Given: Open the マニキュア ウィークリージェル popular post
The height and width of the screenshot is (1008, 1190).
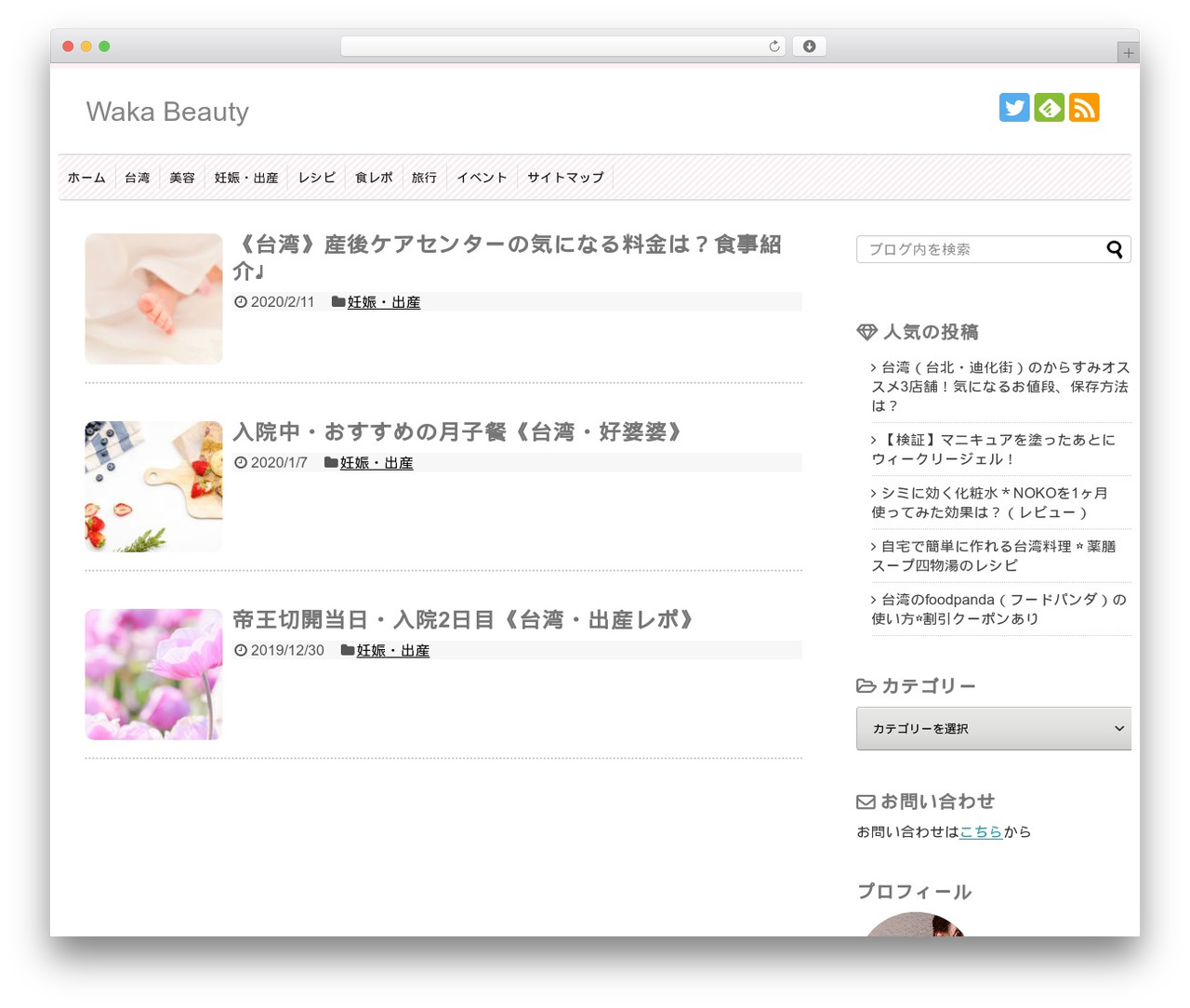Looking at the screenshot, I should tap(993, 449).
